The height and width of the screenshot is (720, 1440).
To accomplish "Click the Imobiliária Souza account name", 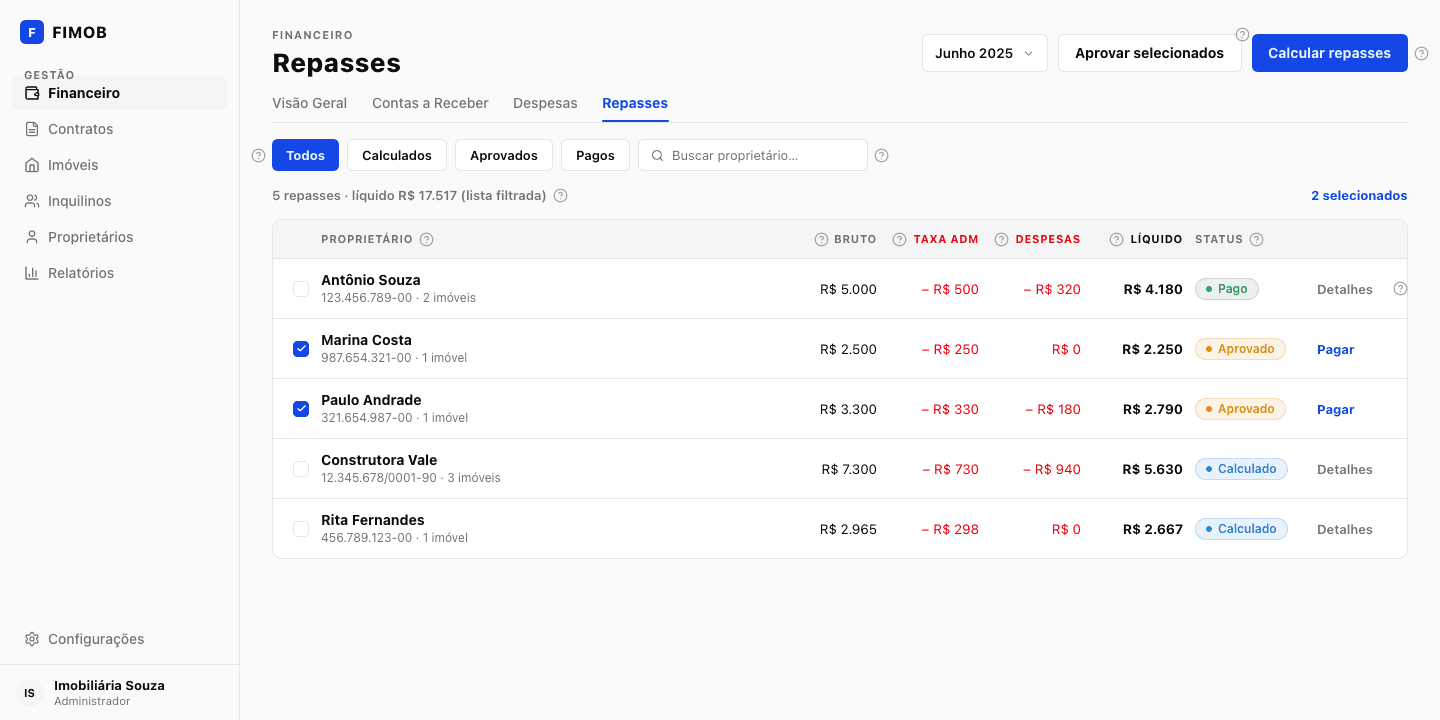I will [109, 685].
